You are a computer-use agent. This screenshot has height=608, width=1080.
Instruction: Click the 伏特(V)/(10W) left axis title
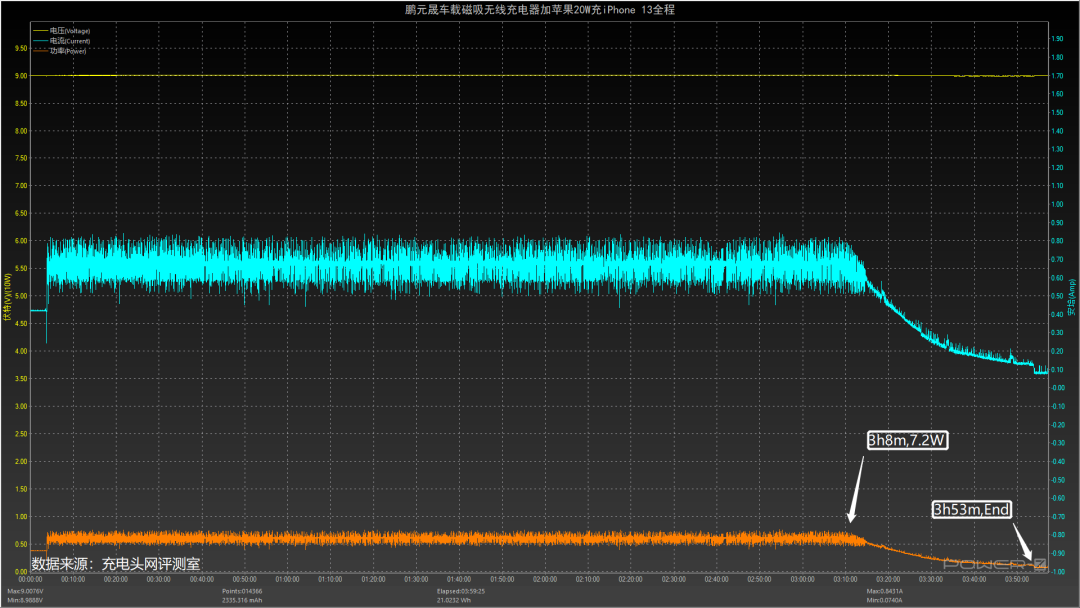pos(8,297)
